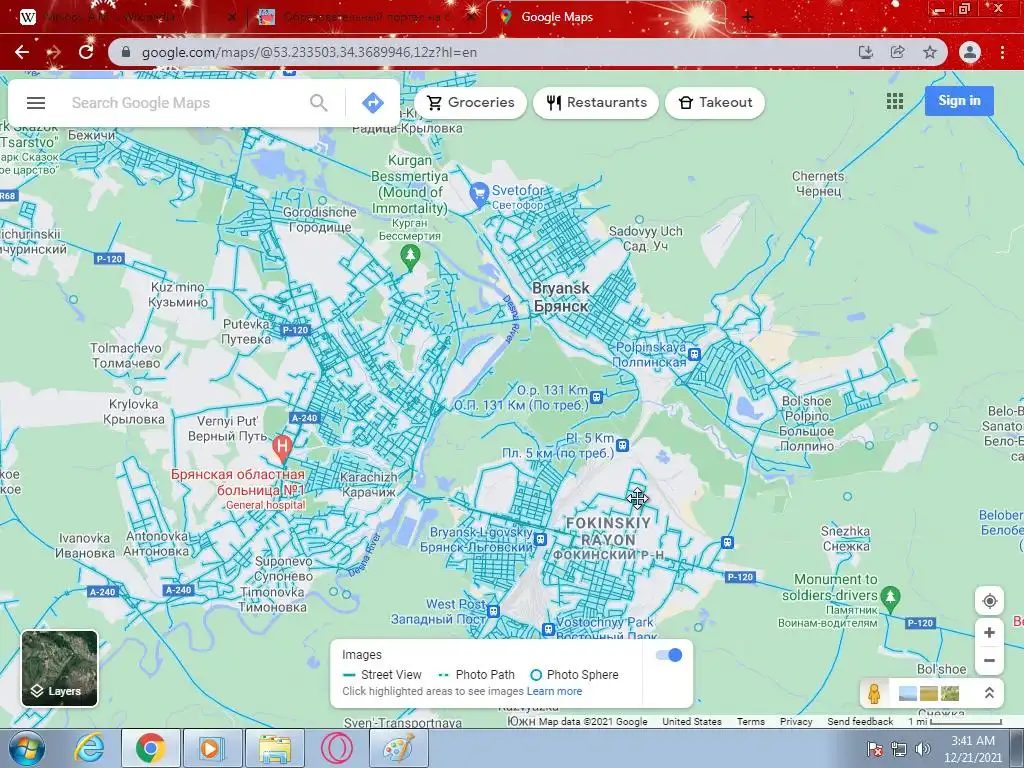
Task: Open File Explorer from the taskbar
Action: [x=274, y=748]
